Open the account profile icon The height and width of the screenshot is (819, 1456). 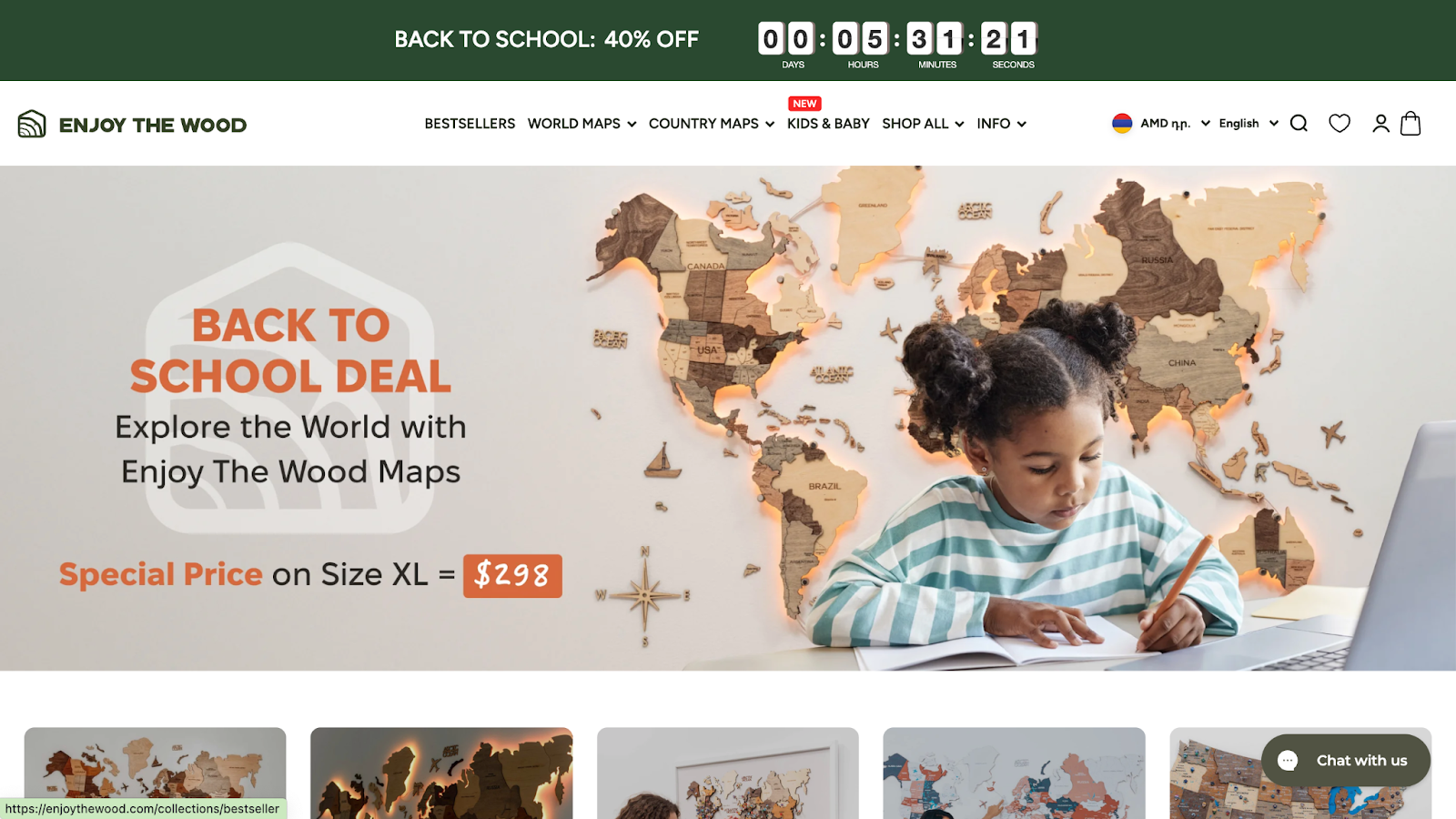(1380, 124)
